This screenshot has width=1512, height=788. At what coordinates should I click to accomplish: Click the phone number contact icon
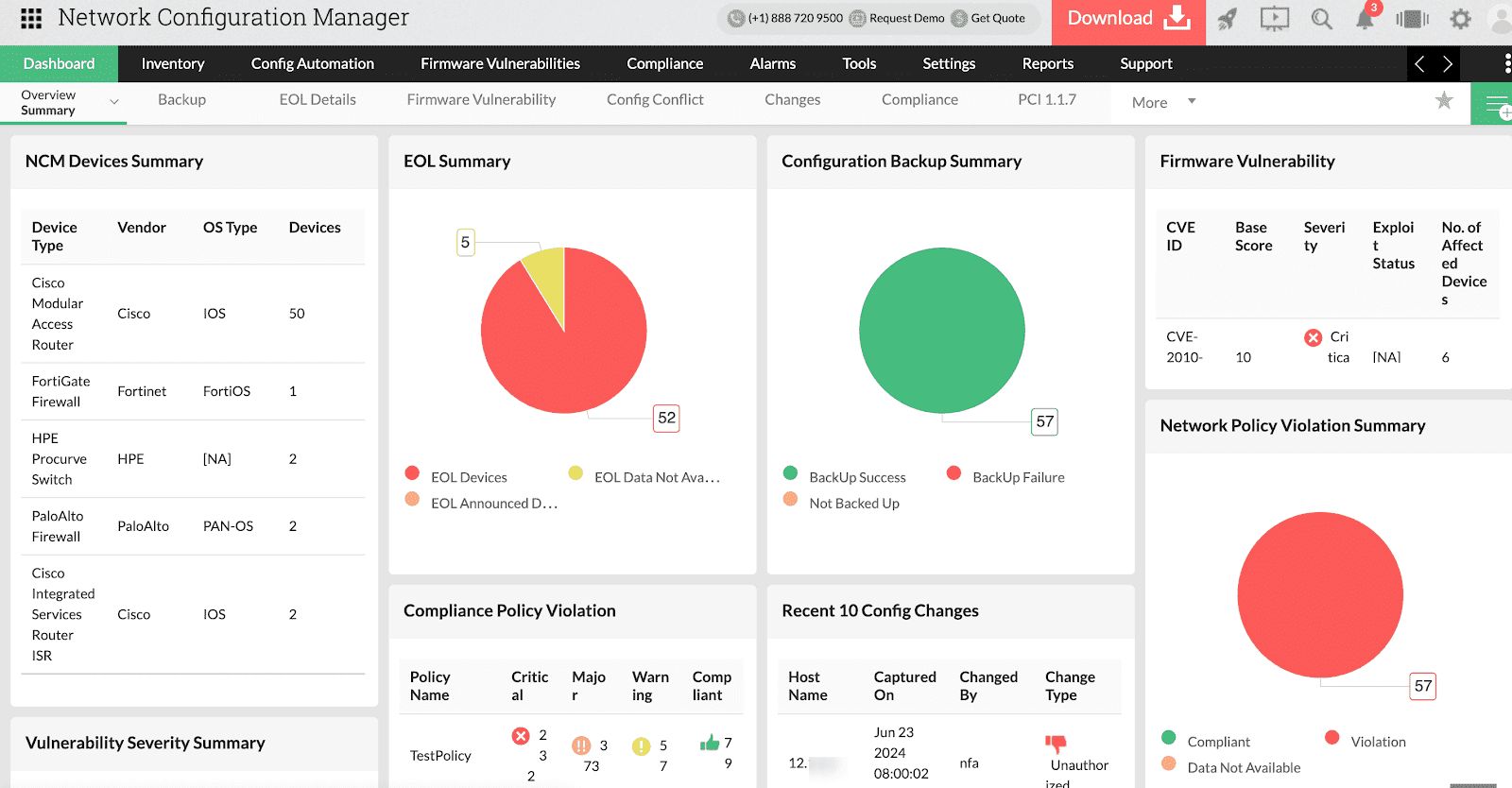pyautogui.click(x=735, y=18)
